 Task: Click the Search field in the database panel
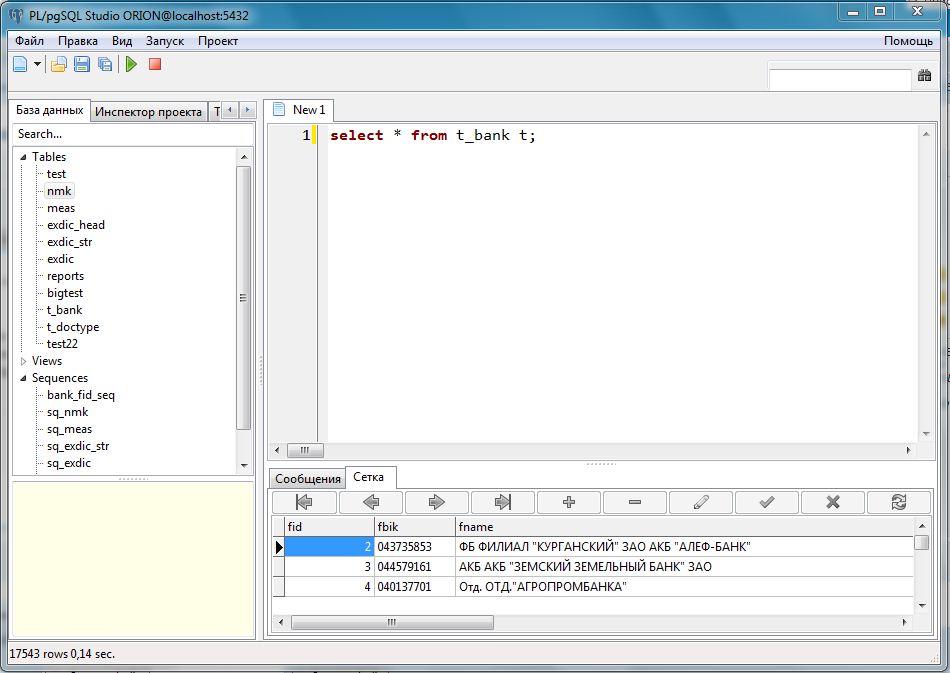[x=130, y=134]
